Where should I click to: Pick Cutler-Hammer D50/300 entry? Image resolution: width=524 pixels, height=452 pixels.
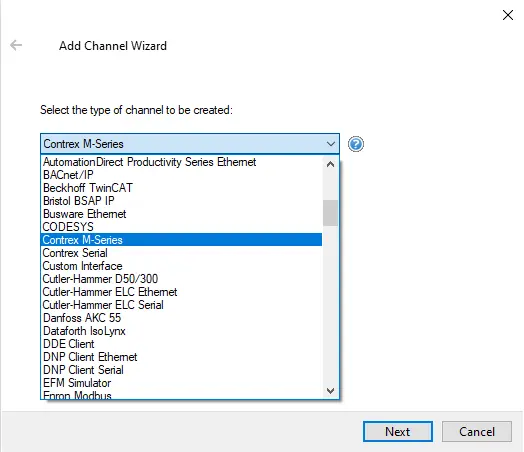click(181, 279)
